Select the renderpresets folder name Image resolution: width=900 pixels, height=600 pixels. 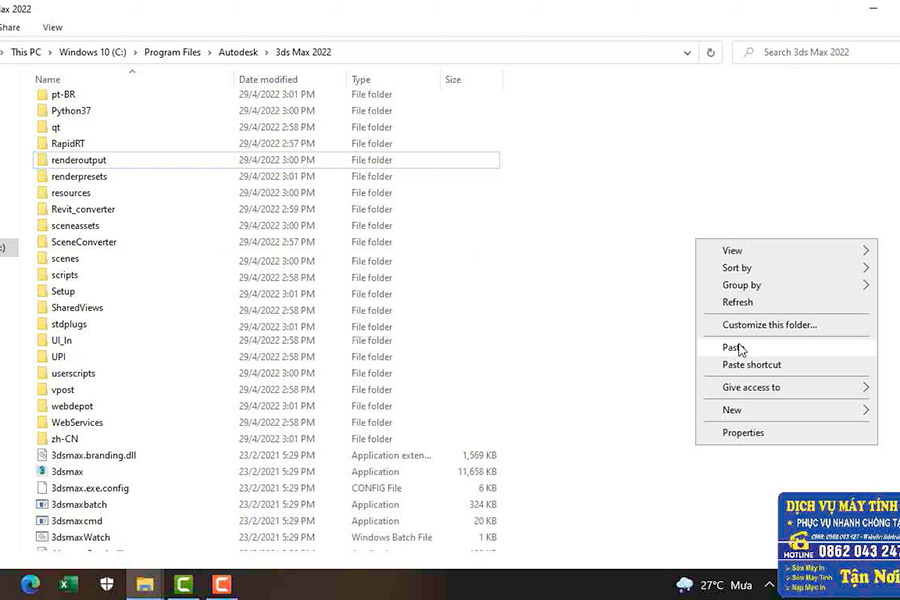[79, 176]
